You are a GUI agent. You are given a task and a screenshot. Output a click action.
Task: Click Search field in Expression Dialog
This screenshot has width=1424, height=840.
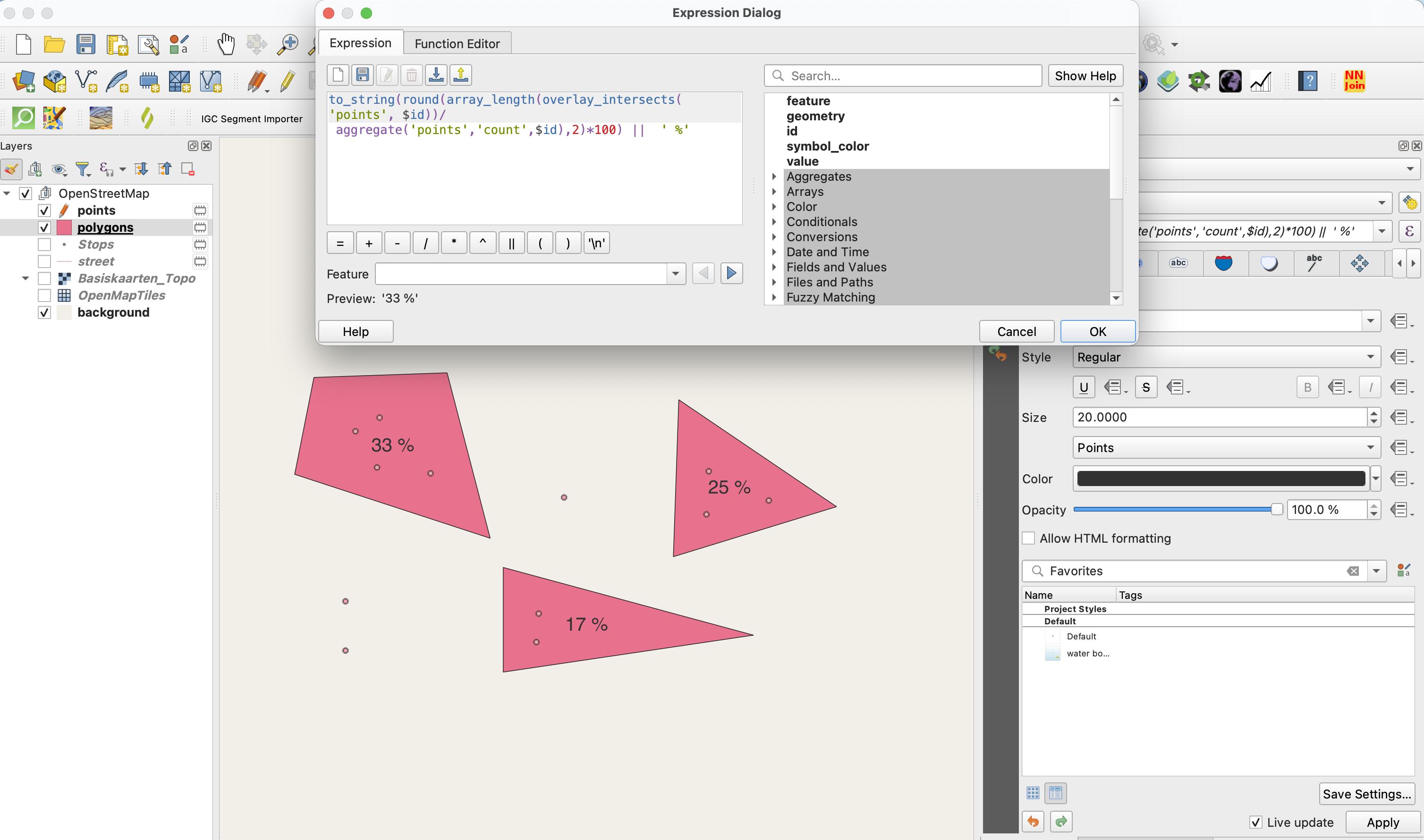[x=903, y=76]
